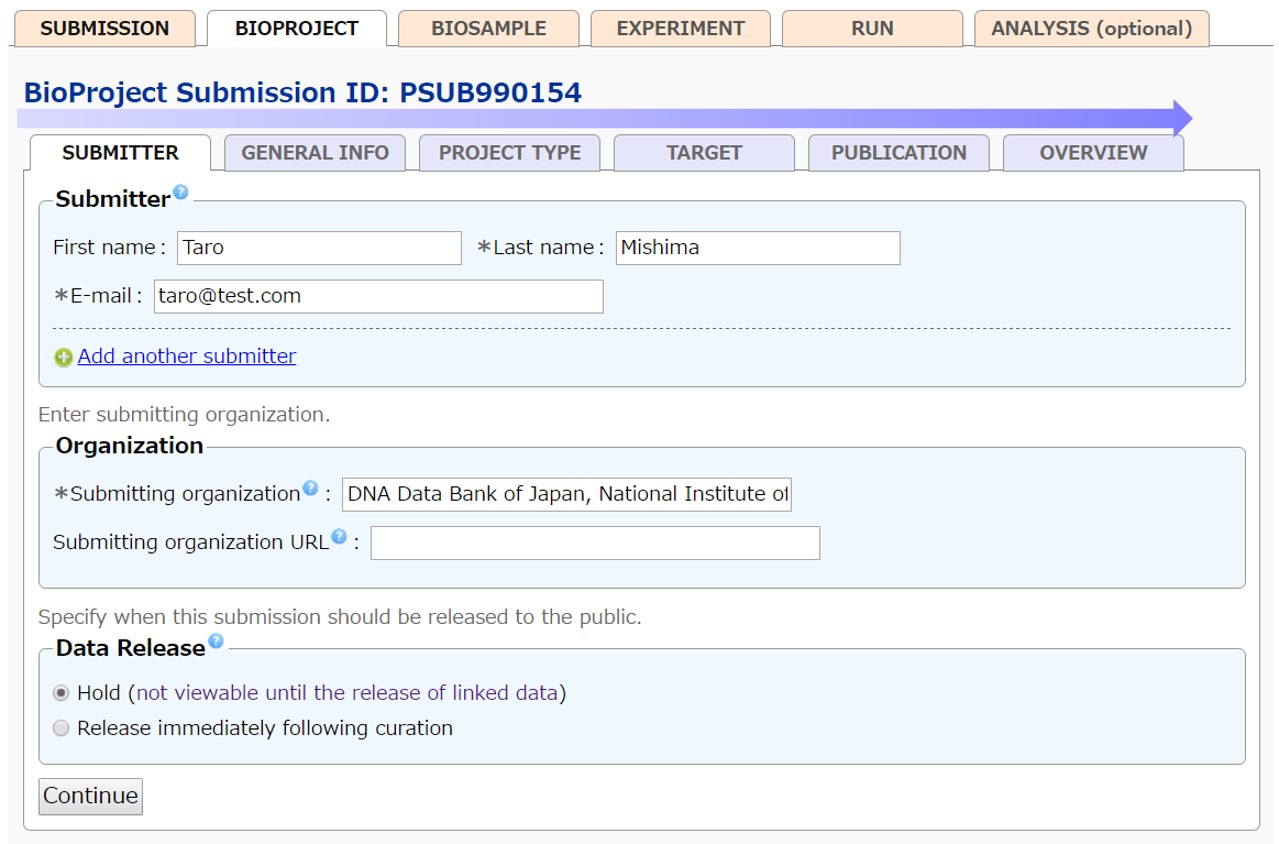Screen dimensions: 1279x844
Task: Jump to the OVERVIEW sub-tab
Action: point(1093,153)
